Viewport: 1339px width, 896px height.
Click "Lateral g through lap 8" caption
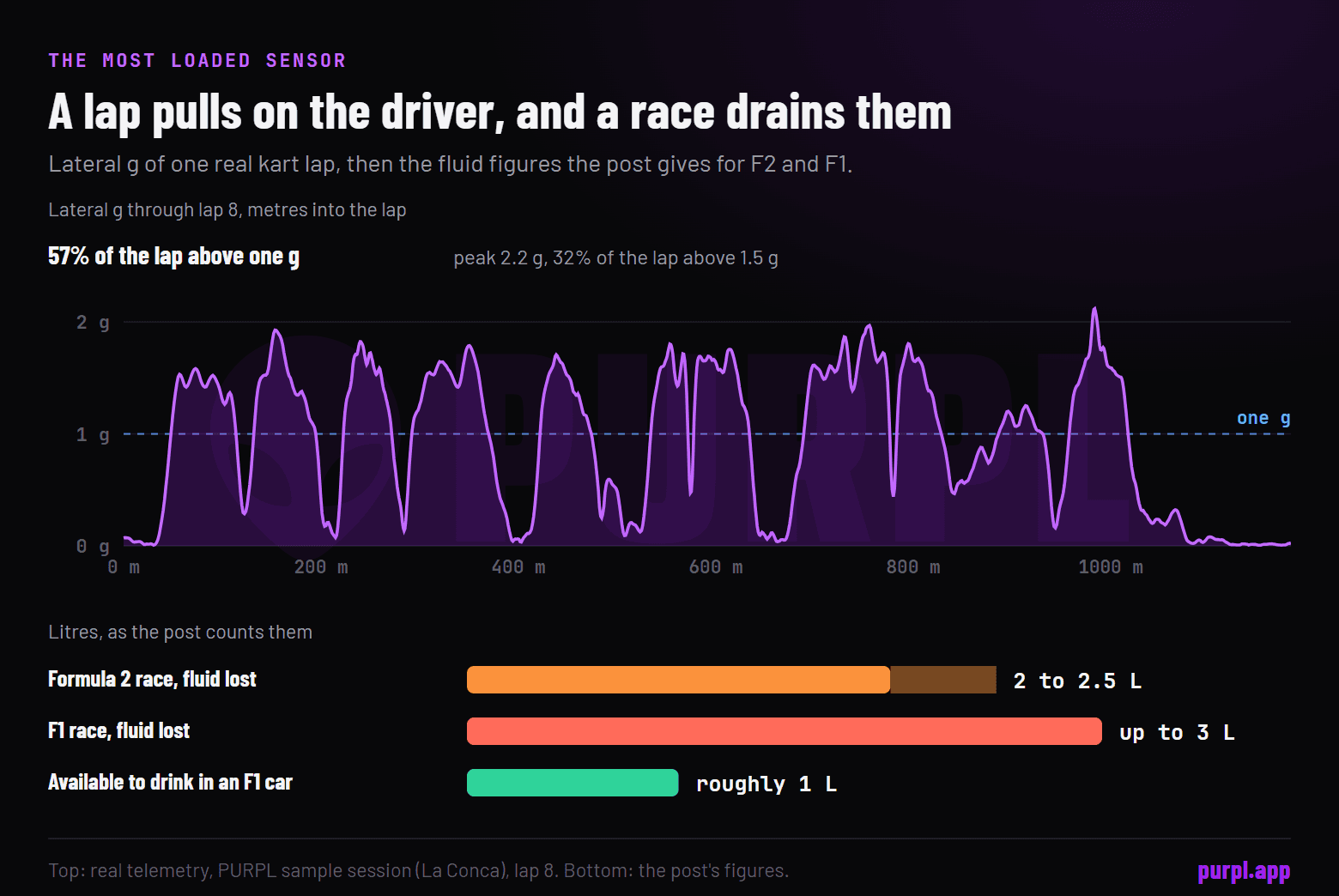click(x=227, y=210)
